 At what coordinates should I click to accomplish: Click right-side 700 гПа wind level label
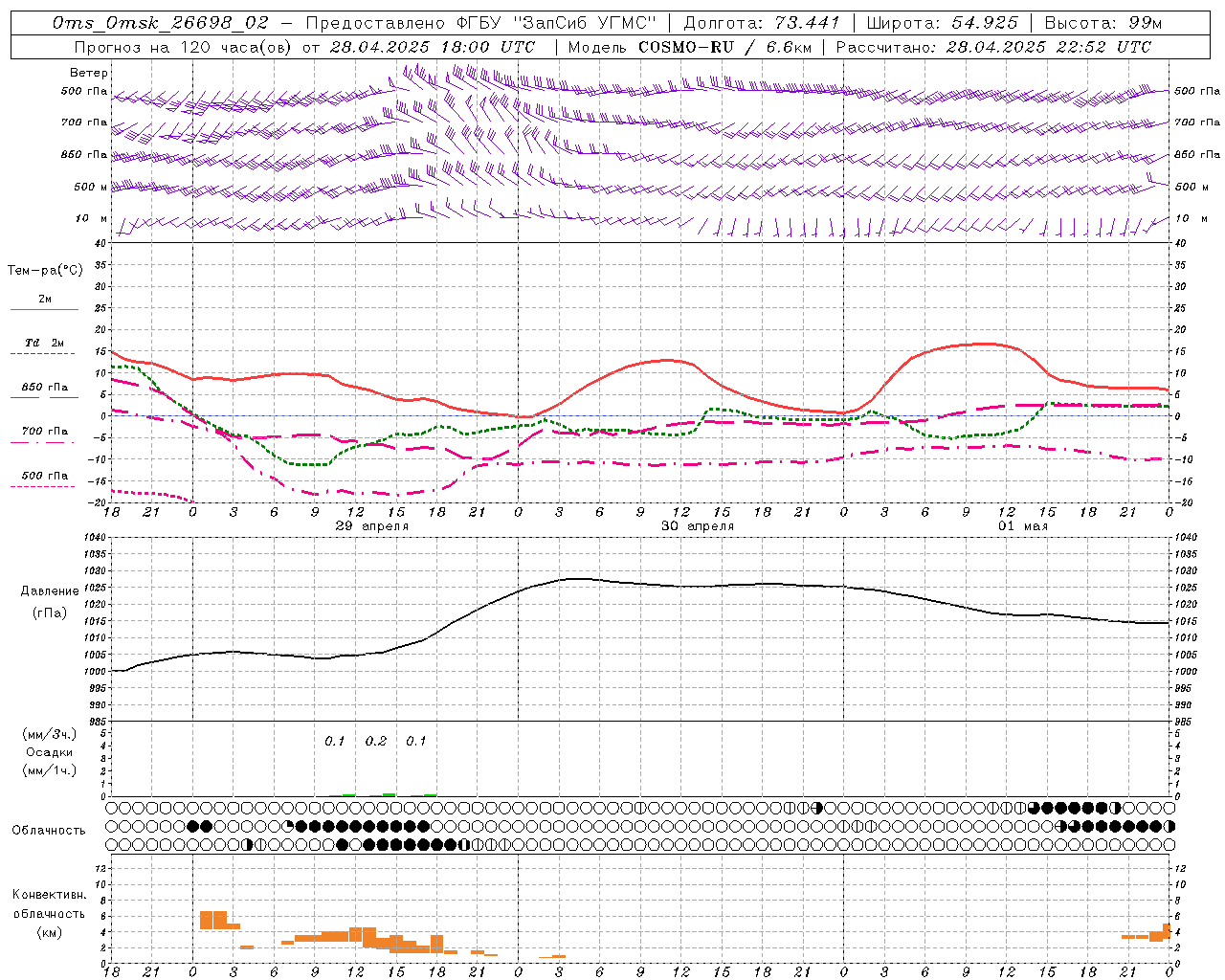[1197, 122]
